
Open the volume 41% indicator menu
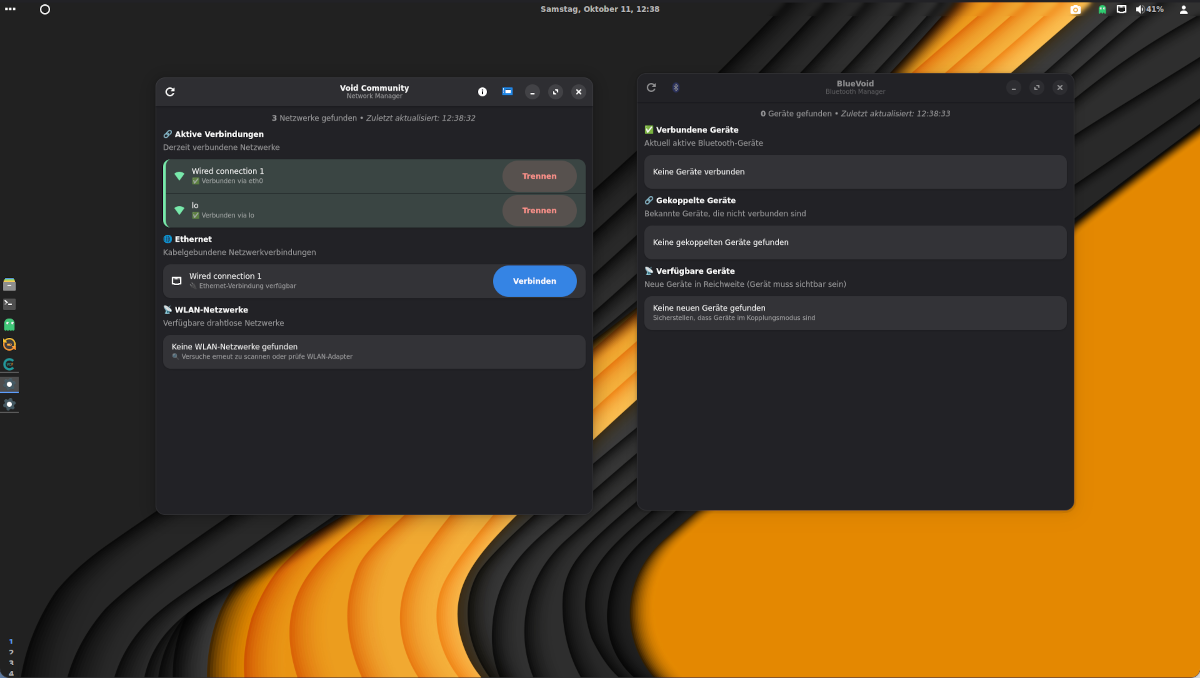point(1150,9)
